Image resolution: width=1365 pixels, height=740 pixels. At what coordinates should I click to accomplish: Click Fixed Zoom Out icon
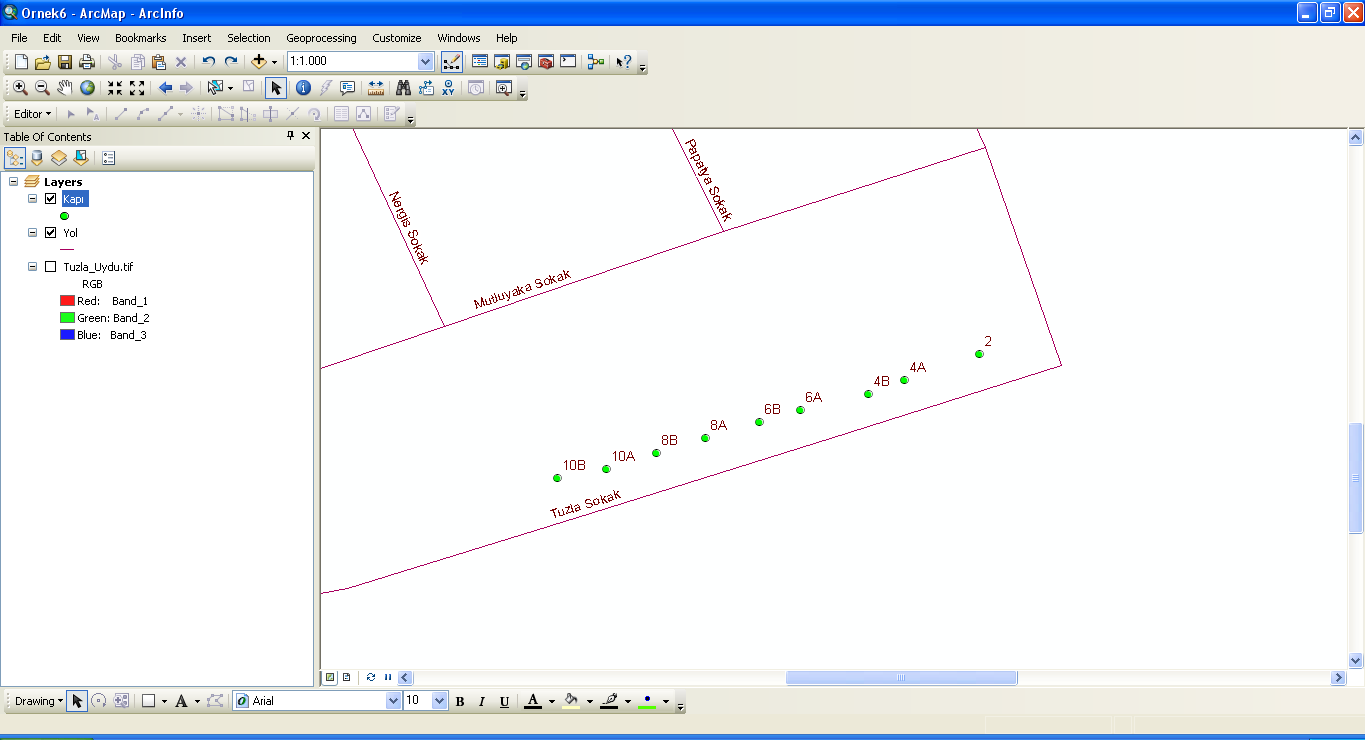point(137,88)
